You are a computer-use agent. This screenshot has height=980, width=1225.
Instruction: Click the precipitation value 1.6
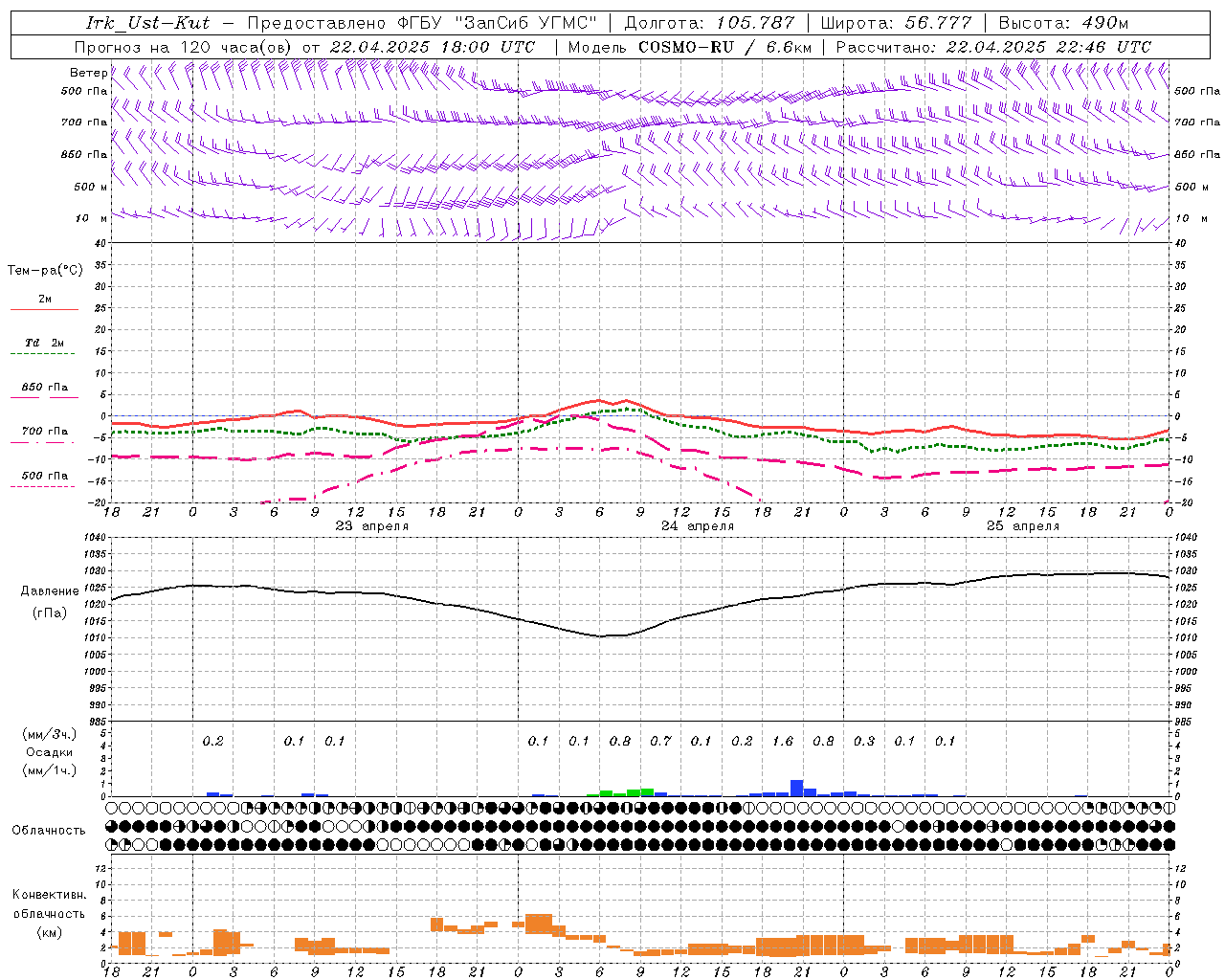point(783,741)
